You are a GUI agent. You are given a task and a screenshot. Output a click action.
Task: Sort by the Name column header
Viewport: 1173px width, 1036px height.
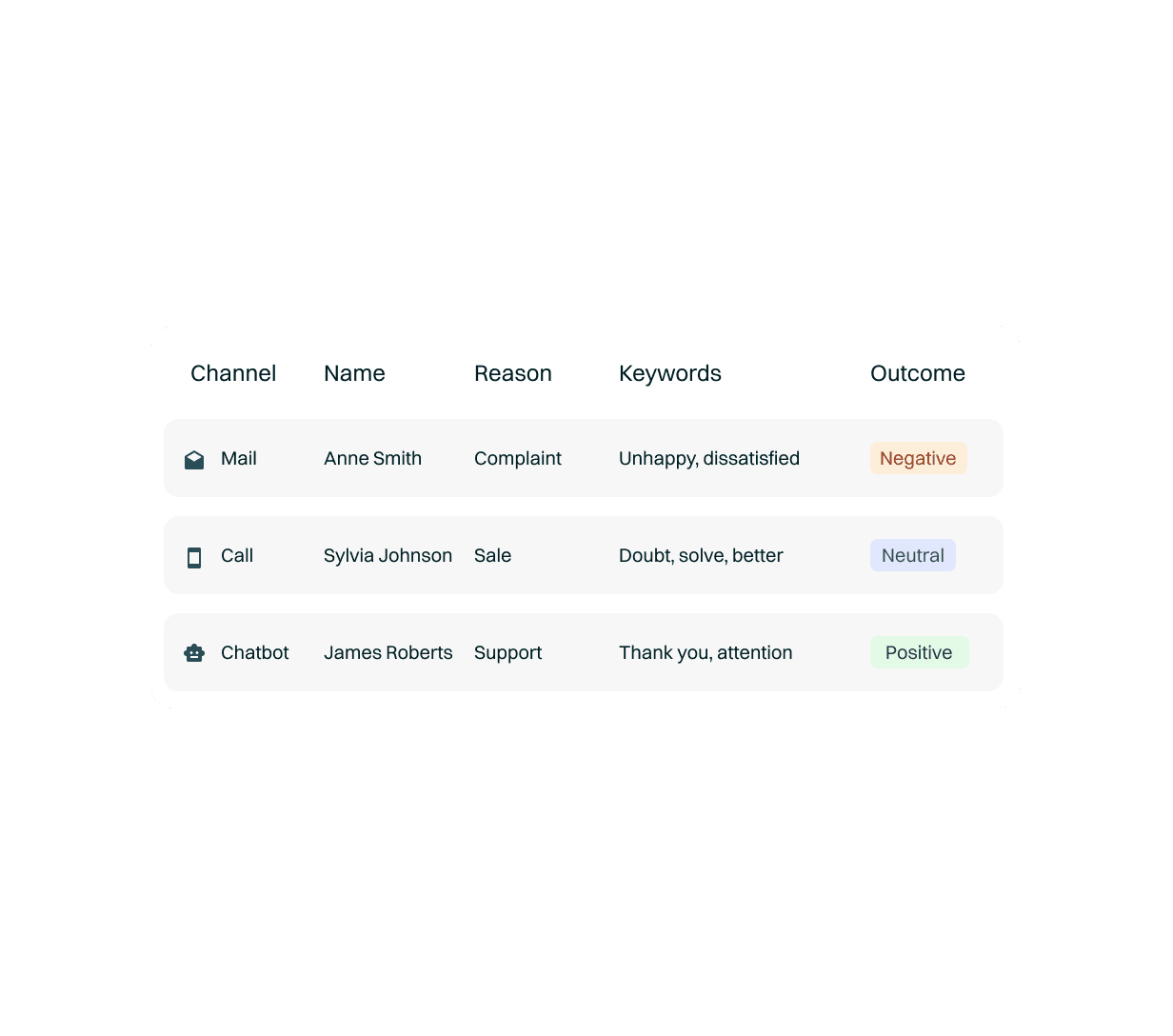coord(354,373)
